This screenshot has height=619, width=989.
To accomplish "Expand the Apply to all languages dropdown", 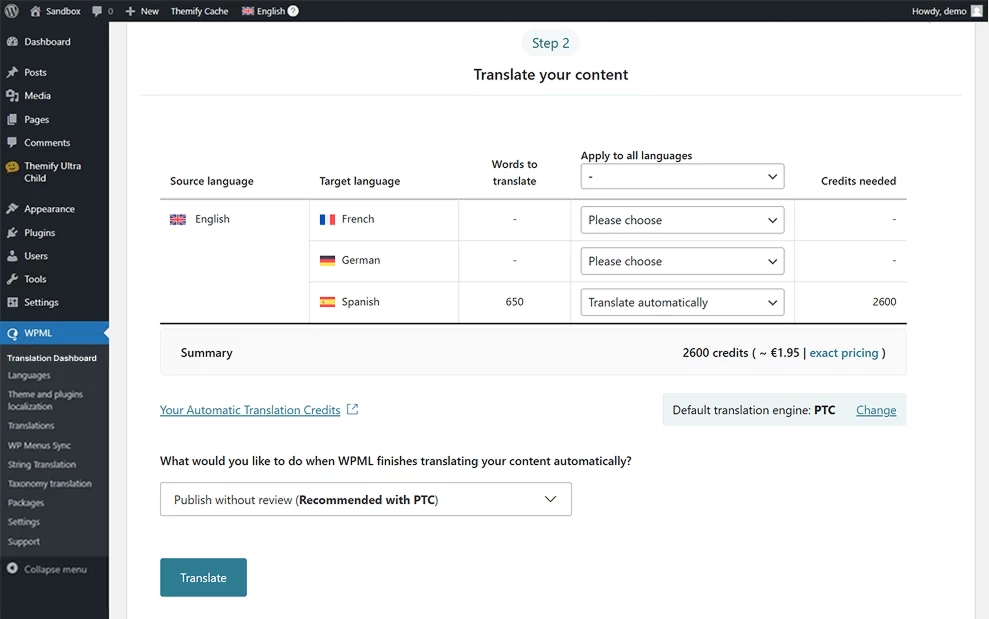I will pos(682,177).
